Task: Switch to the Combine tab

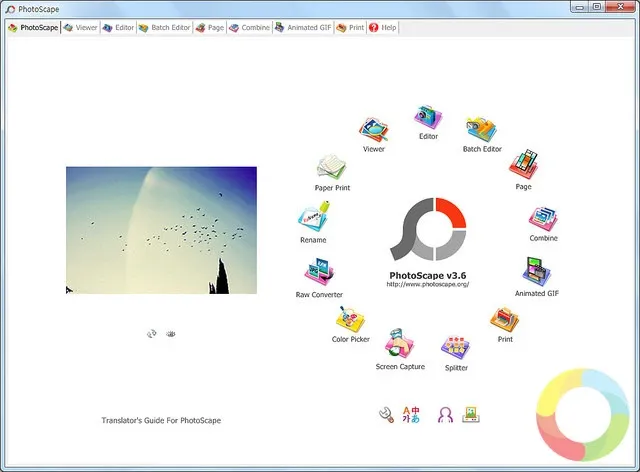Action: pos(250,28)
